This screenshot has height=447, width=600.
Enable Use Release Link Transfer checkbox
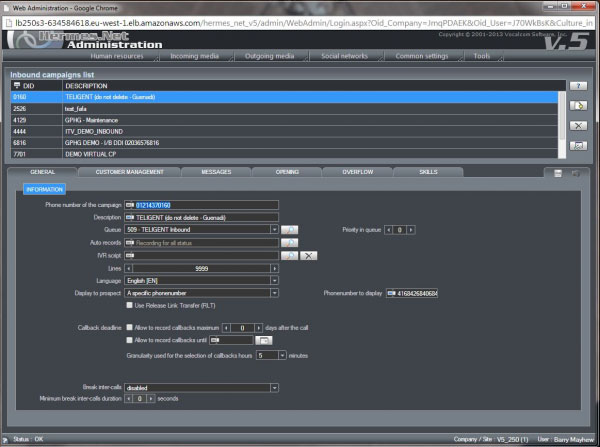click(129, 305)
